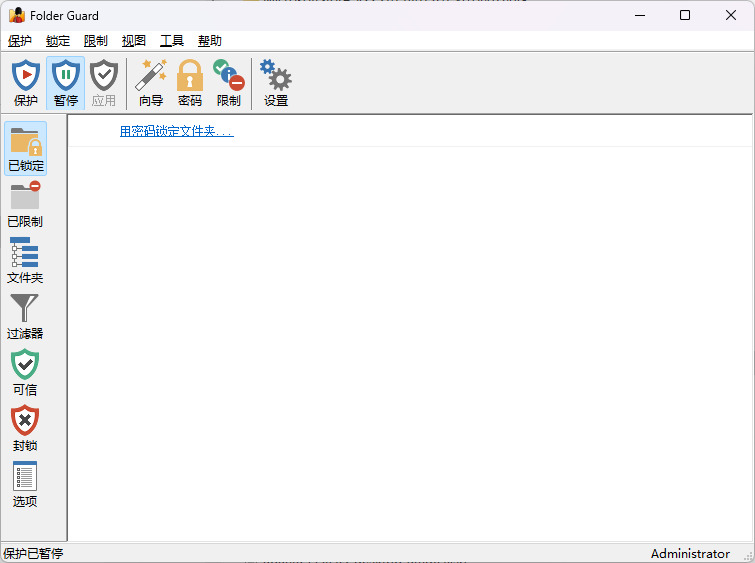Screen dimensions: 755x563
Task: Open the 视图 (View) menu
Action: pyautogui.click(x=134, y=41)
